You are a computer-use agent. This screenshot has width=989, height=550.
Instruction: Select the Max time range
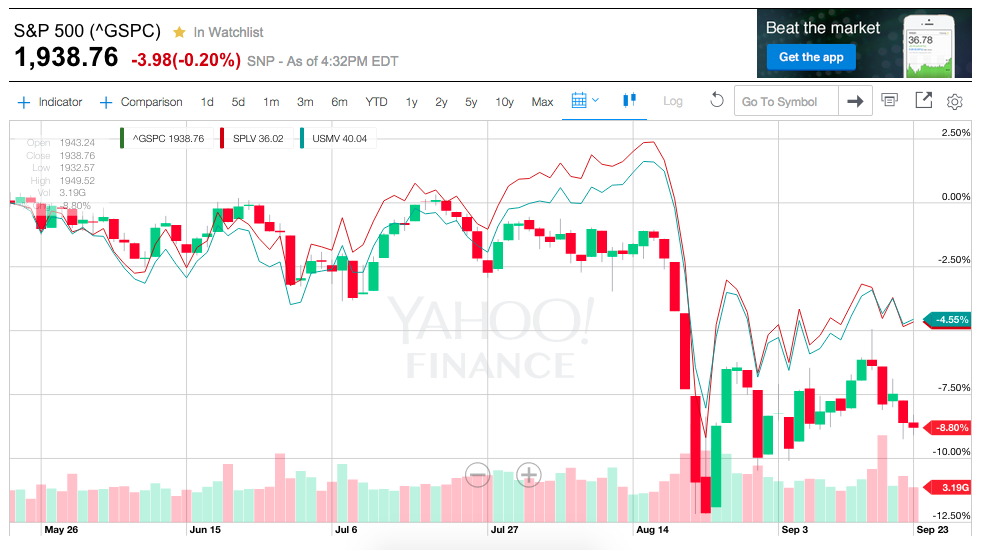(x=542, y=102)
